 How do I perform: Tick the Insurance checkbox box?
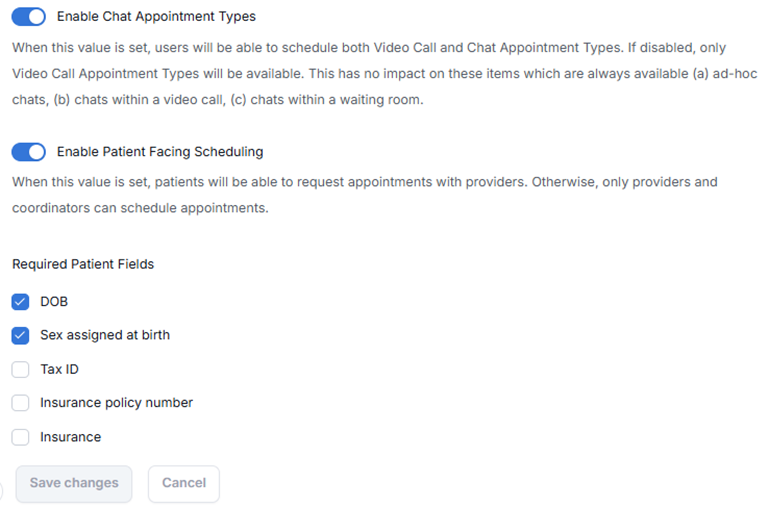coord(20,437)
